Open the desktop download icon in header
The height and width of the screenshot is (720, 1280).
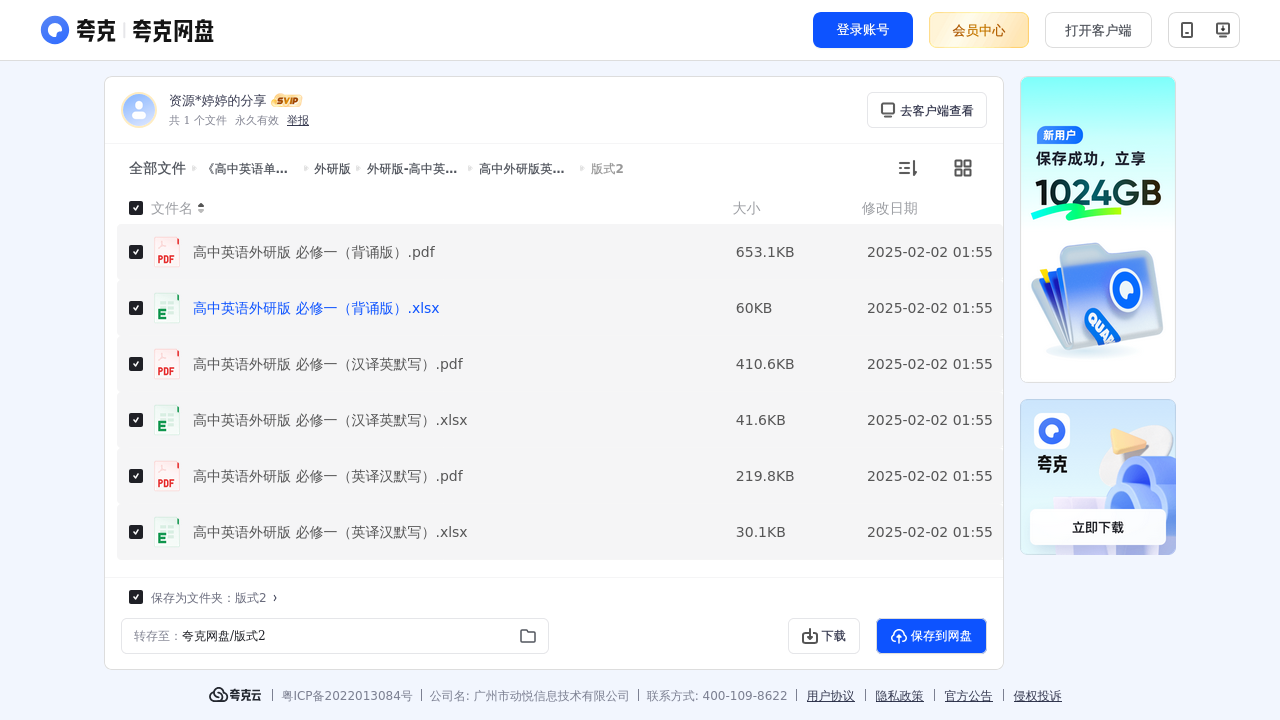pyautogui.click(x=1222, y=30)
